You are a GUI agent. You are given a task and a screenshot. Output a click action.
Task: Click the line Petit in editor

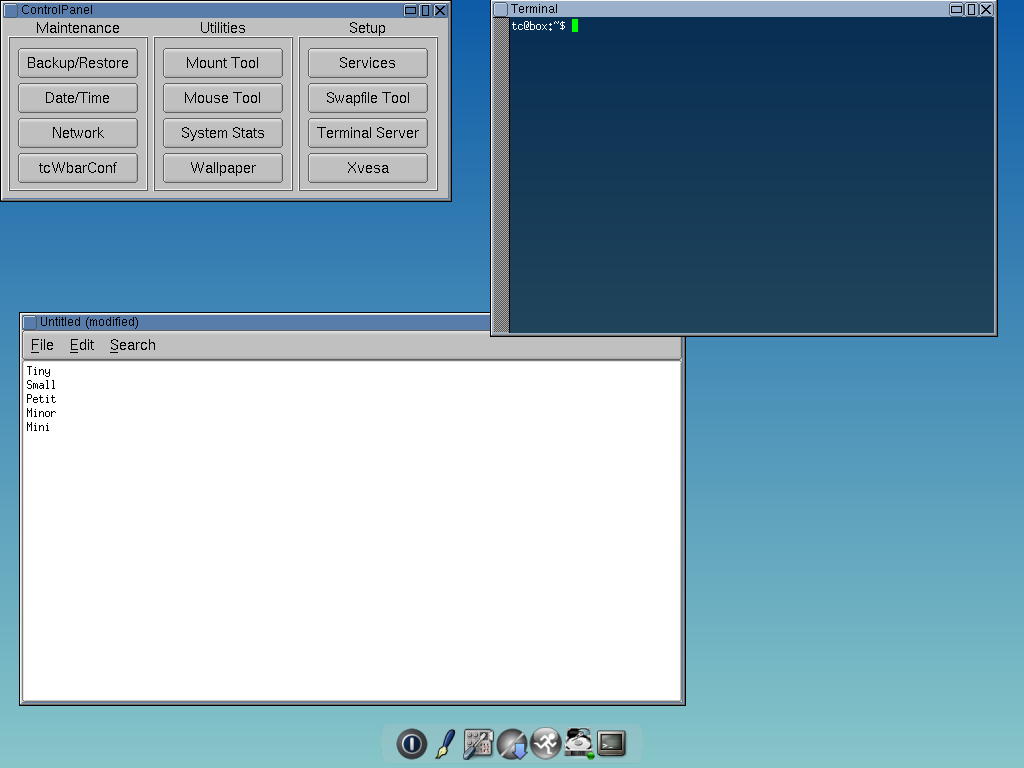tap(41, 399)
